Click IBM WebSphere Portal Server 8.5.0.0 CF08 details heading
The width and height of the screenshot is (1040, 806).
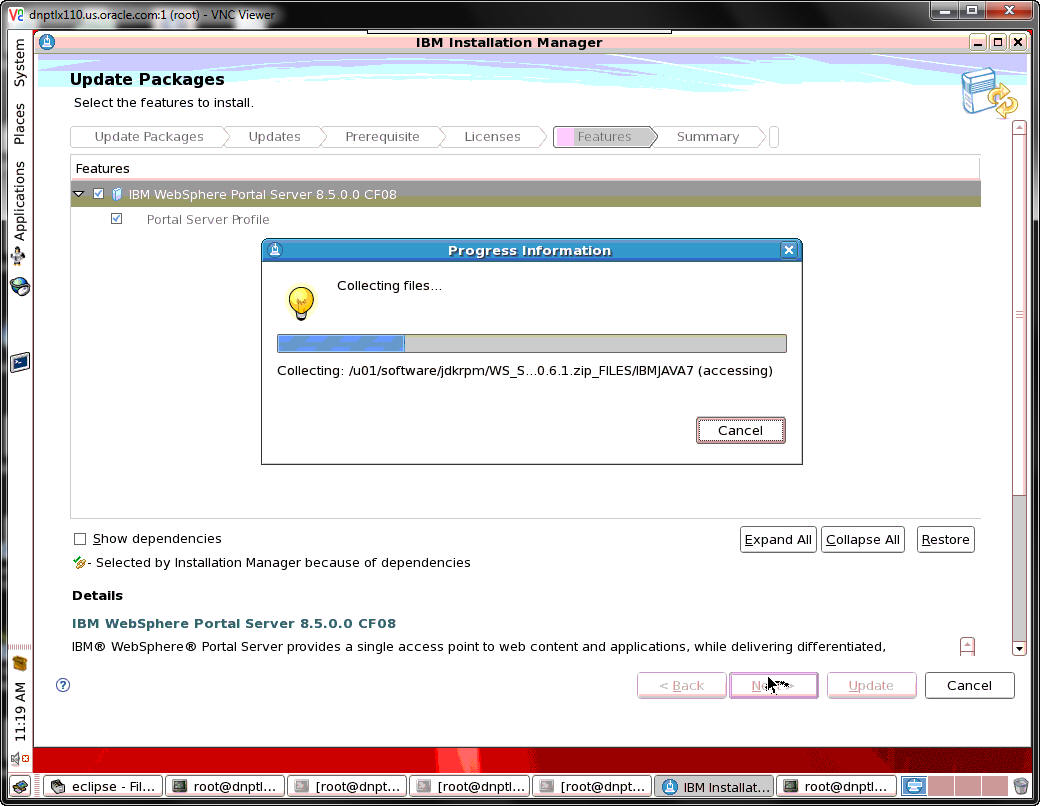(x=233, y=623)
